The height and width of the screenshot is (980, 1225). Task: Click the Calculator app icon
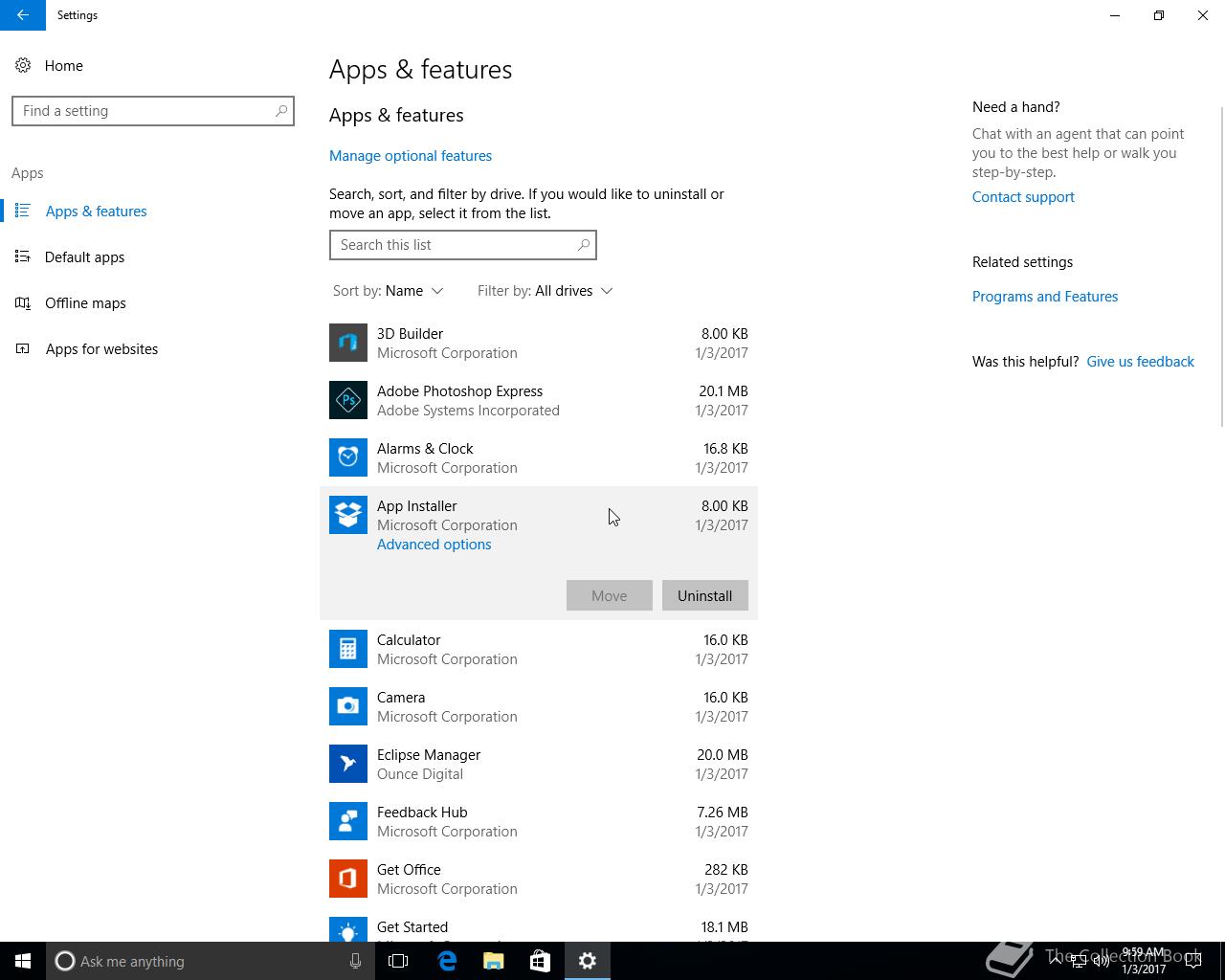[x=348, y=649]
